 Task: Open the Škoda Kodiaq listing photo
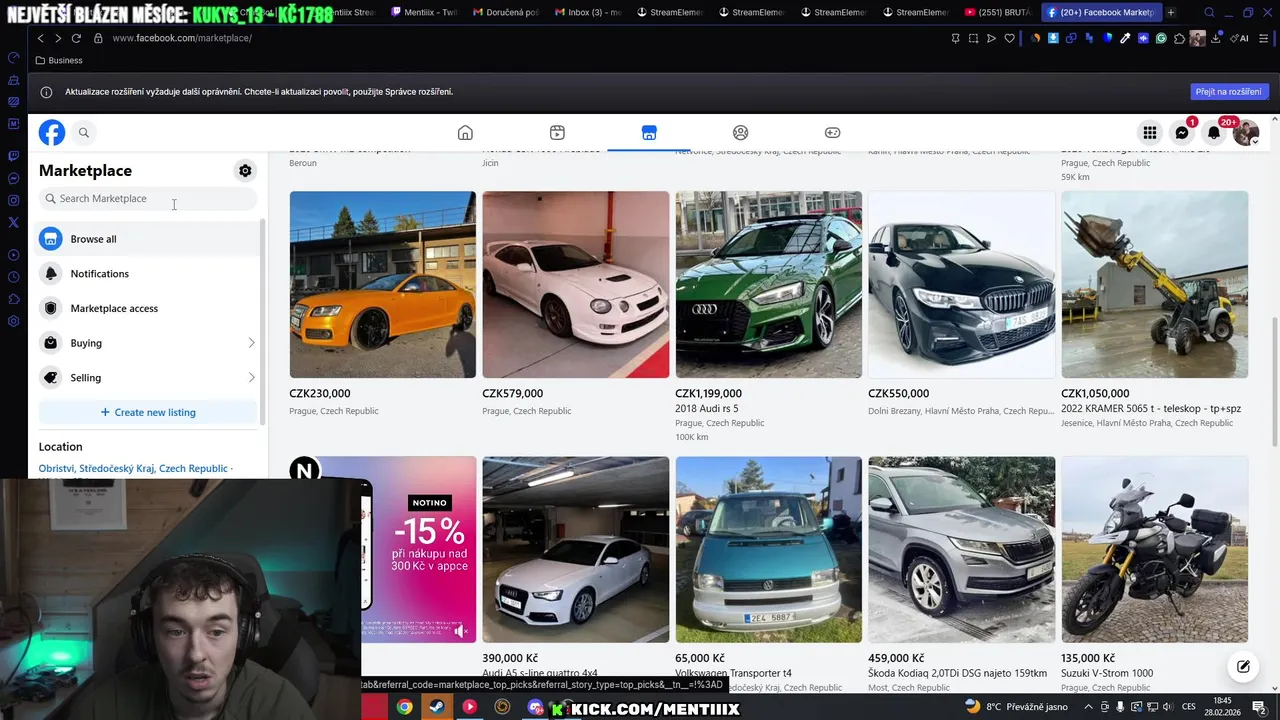coord(962,550)
